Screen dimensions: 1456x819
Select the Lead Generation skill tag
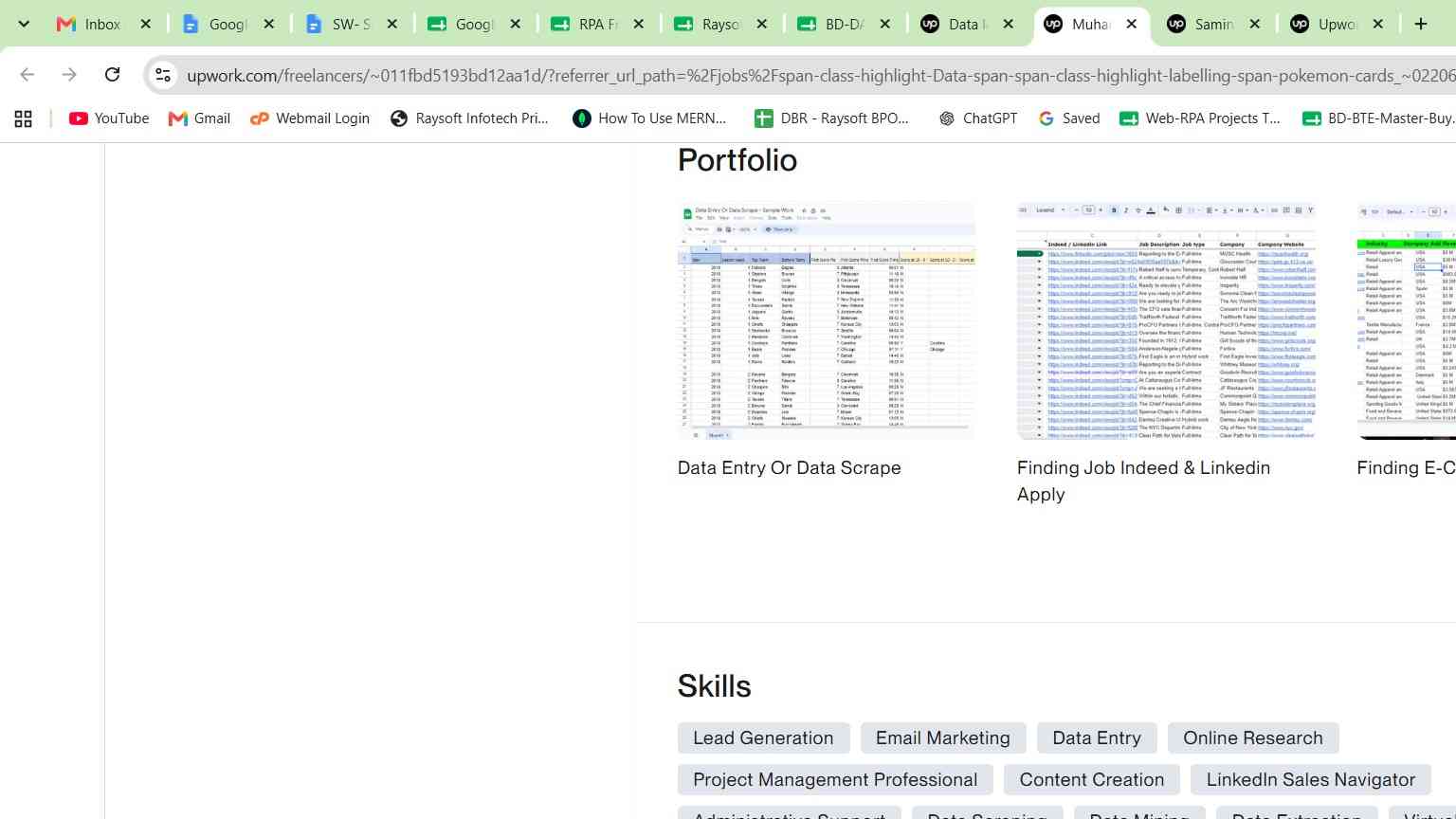point(763,738)
